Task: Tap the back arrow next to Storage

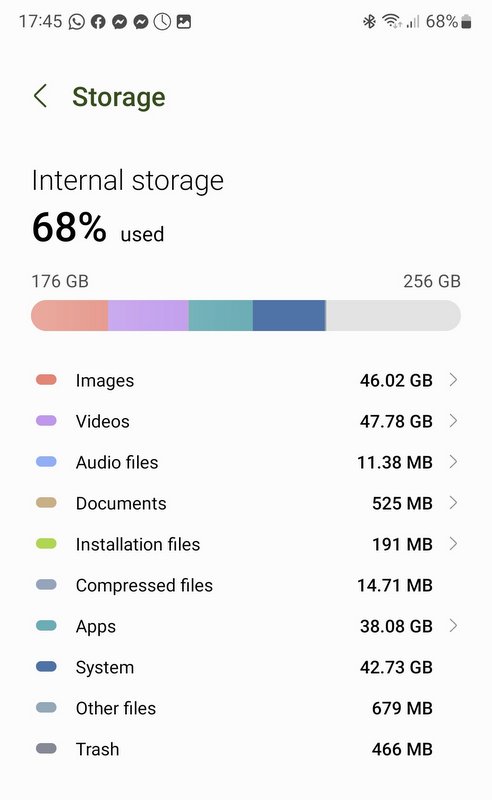Action: (x=40, y=96)
